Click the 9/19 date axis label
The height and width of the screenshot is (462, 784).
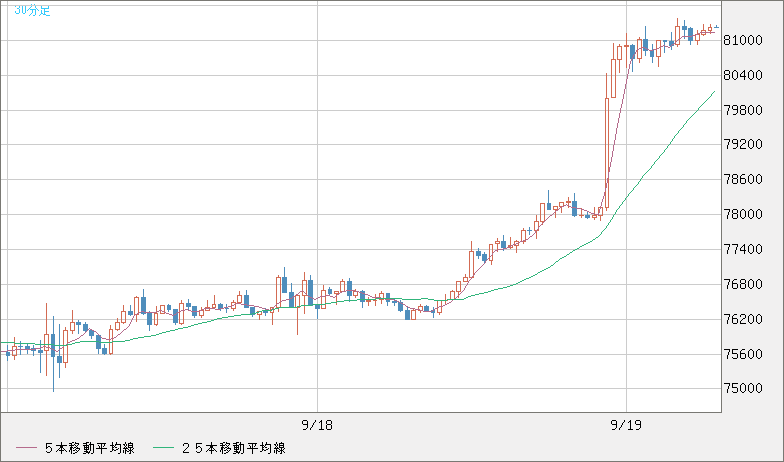(626, 426)
